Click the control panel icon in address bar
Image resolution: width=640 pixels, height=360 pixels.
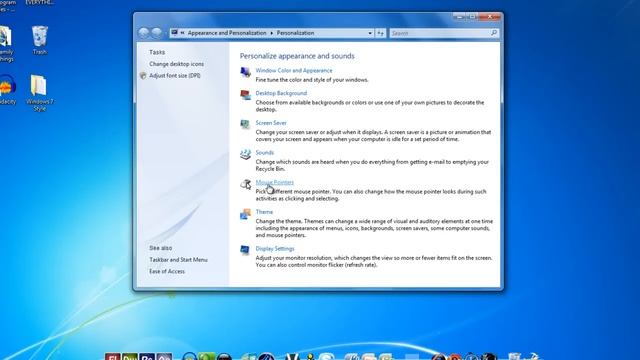(175, 33)
